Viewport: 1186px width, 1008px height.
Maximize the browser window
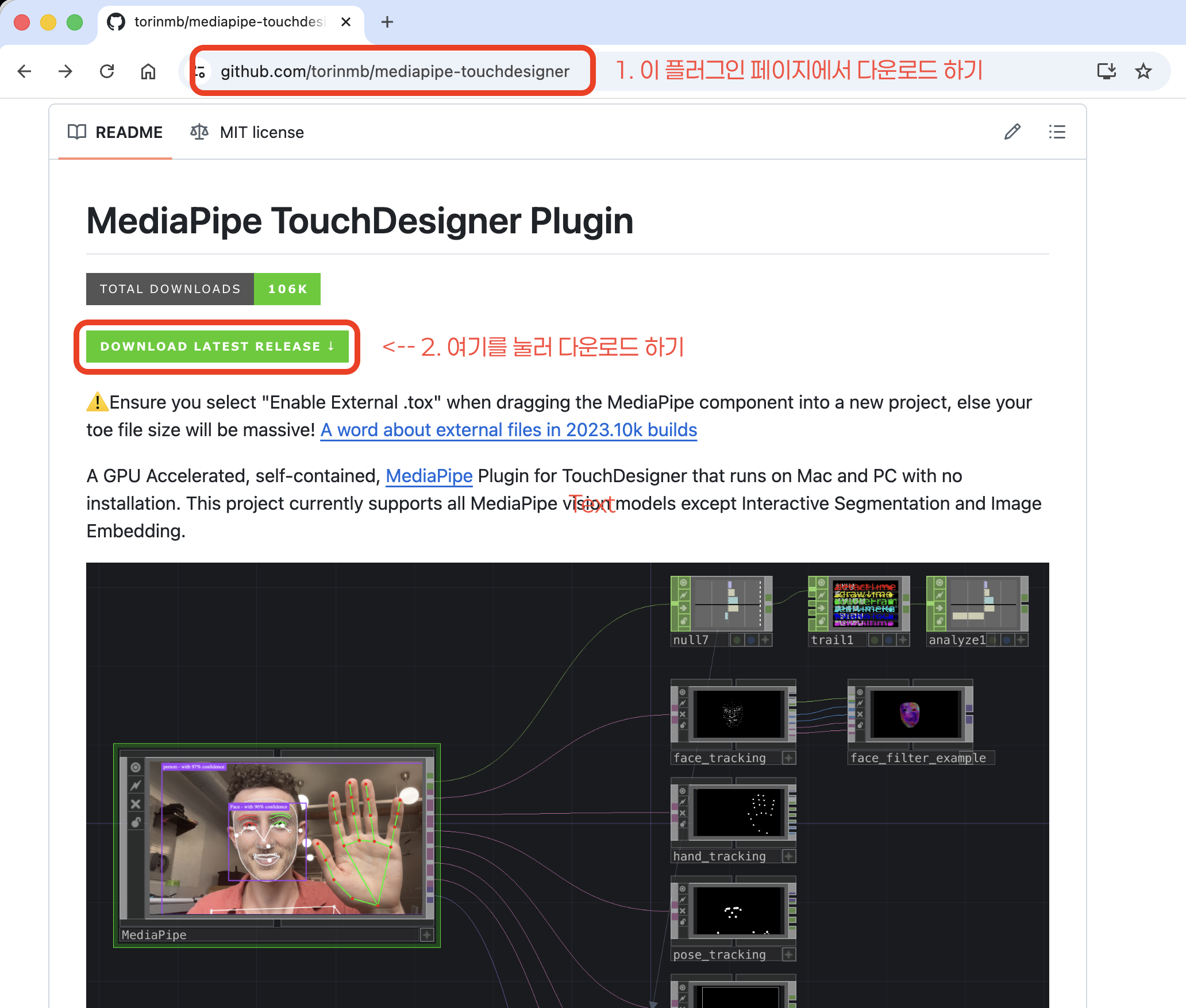click(75, 22)
